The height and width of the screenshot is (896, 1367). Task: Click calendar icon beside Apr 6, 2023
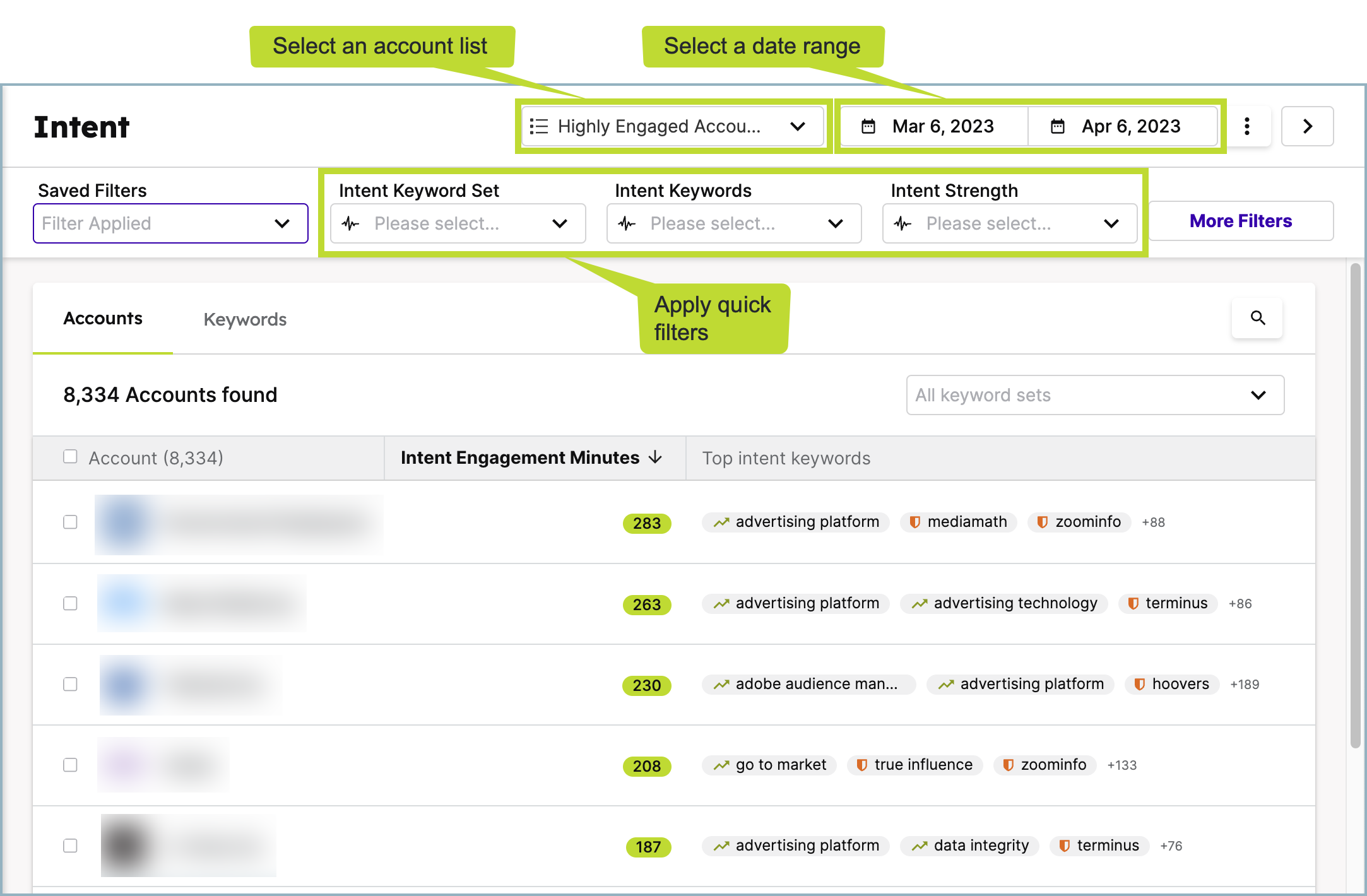(x=1058, y=126)
